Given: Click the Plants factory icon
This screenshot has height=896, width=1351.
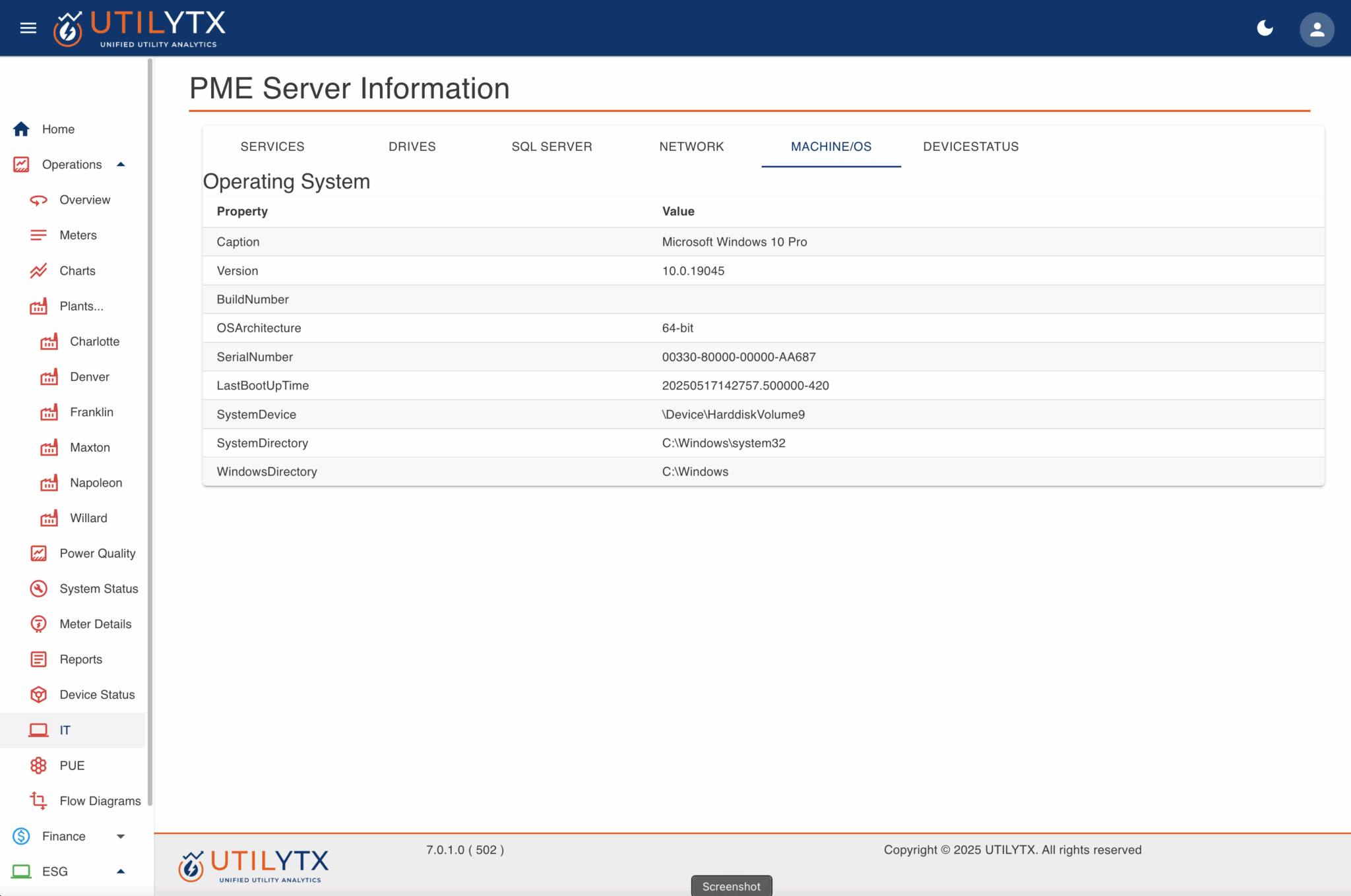Looking at the screenshot, I should (38, 306).
